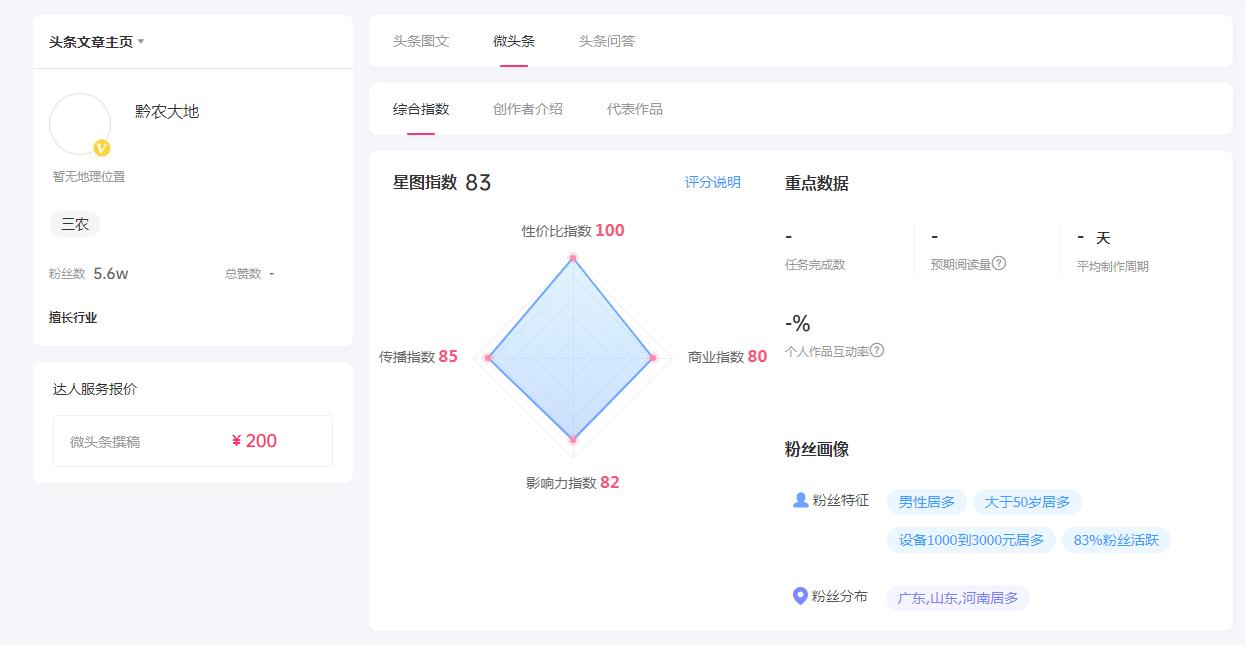Click the 广东,山东,河南居多 distribution tag
The width and height of the screenshot is (1245, 645).
coord(956,596)
